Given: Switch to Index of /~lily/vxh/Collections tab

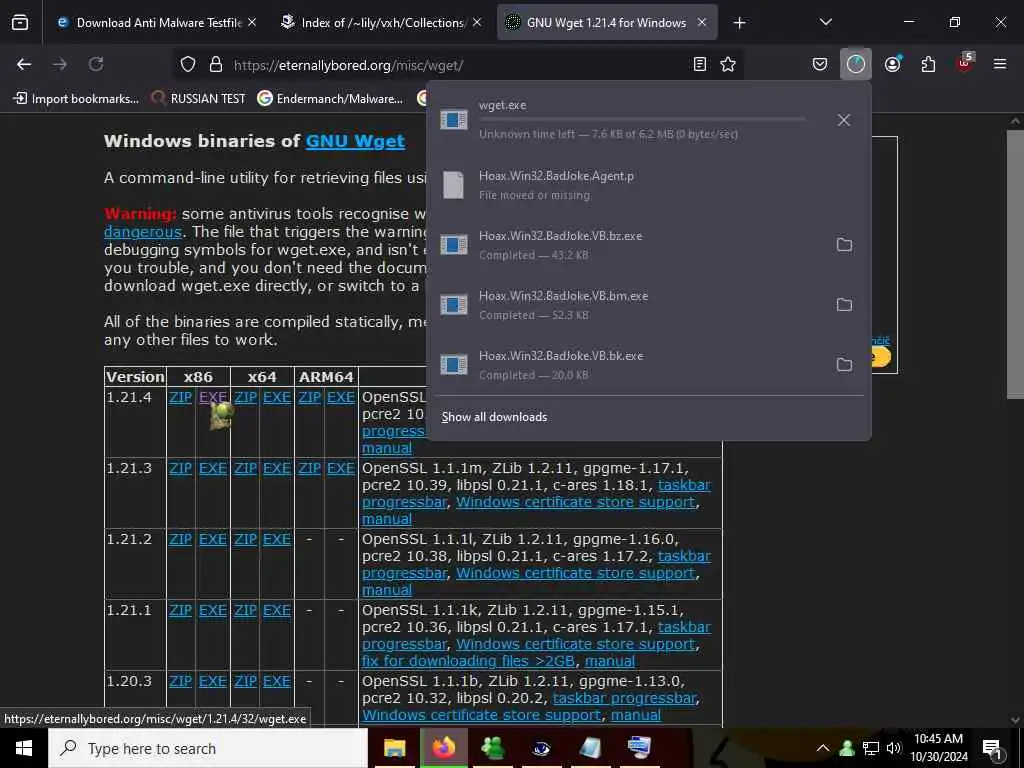Looking at the screenshot, I should pos(382,22).
